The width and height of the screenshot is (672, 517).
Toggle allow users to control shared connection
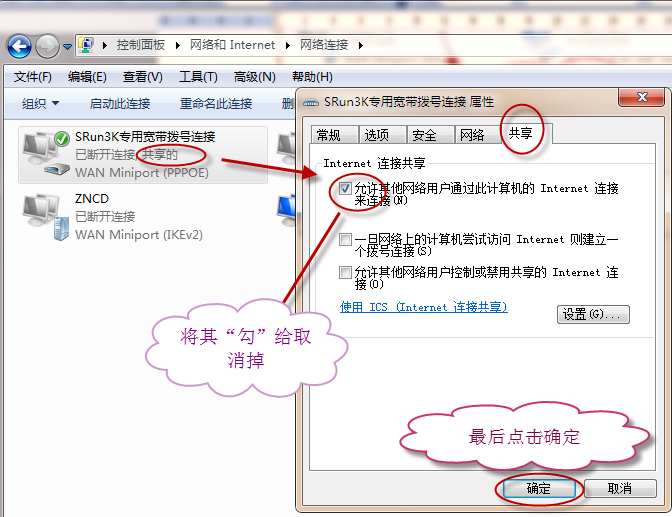[x=345, y=272]
